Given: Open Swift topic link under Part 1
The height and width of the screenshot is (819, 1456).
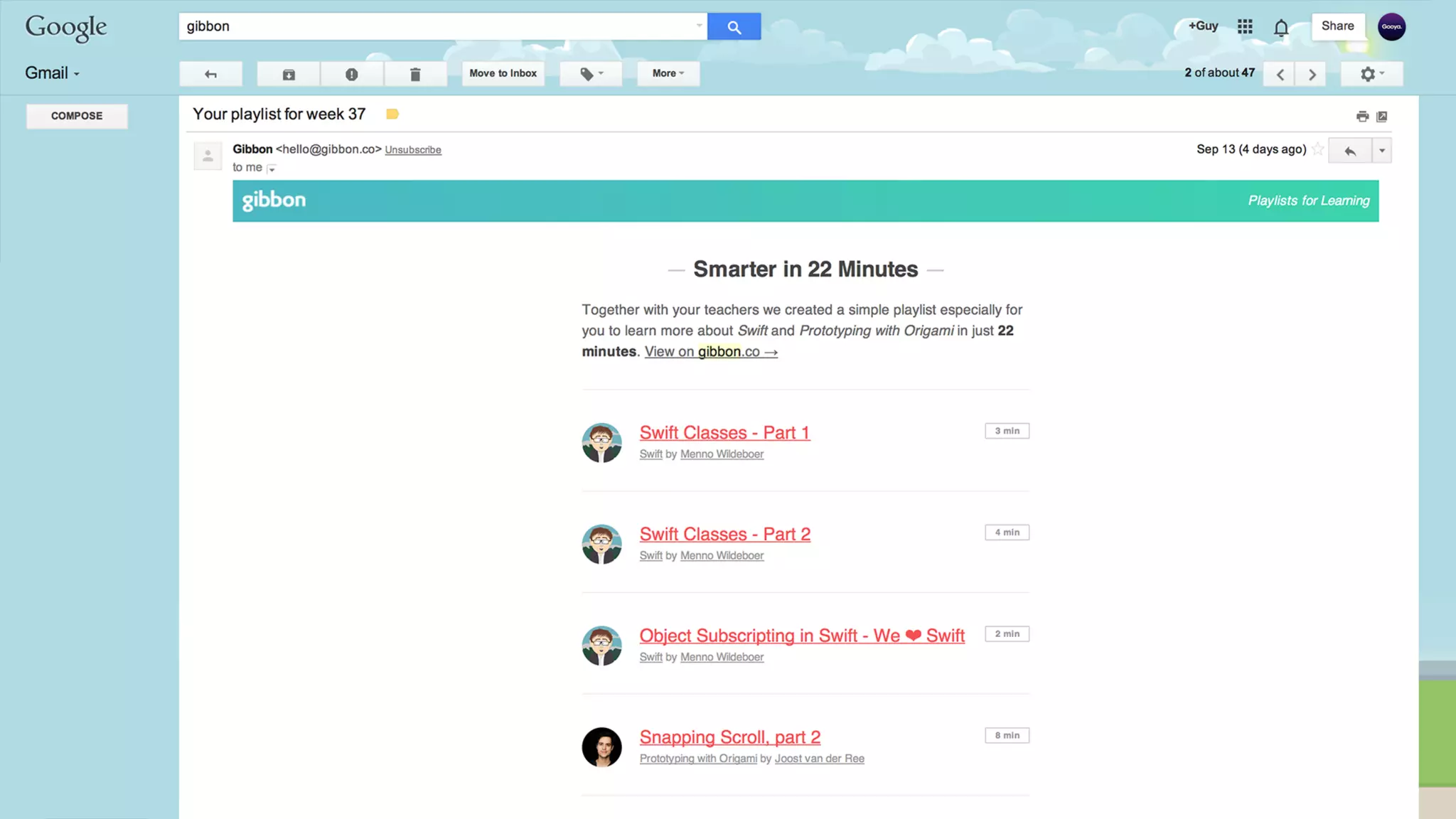Looking at the screenshot, I should (651, 454).
